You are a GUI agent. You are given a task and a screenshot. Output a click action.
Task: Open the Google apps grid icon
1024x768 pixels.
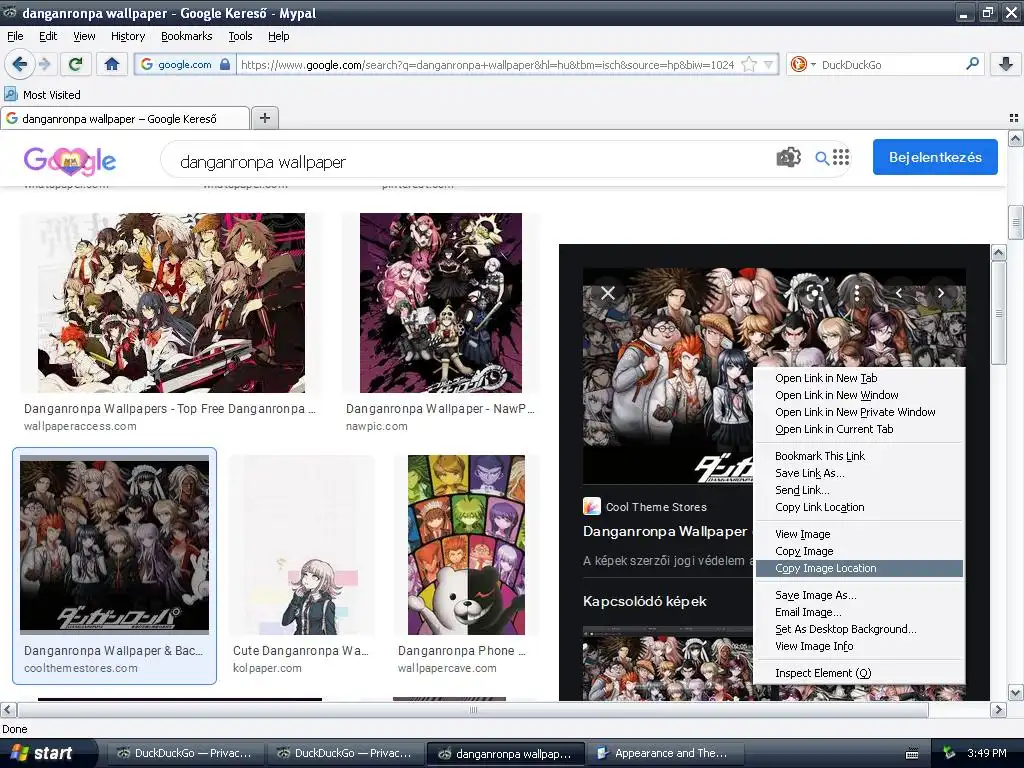coord(841,157)
